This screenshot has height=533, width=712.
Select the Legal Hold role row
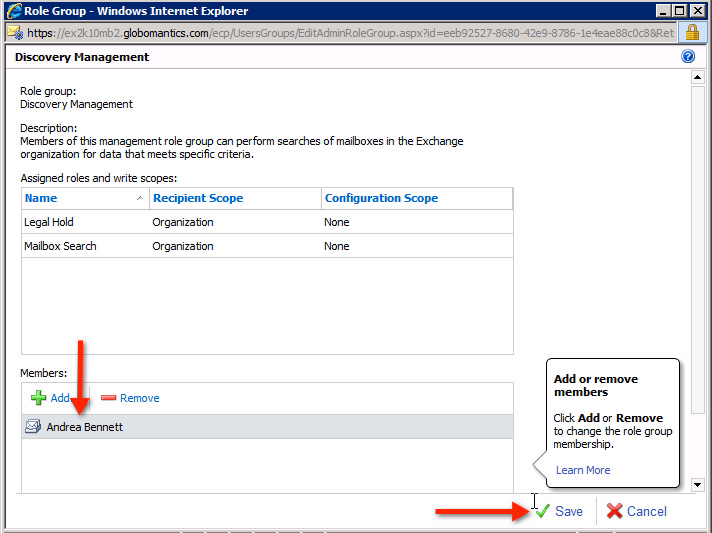pyautogui.click(x=266, y=222)
